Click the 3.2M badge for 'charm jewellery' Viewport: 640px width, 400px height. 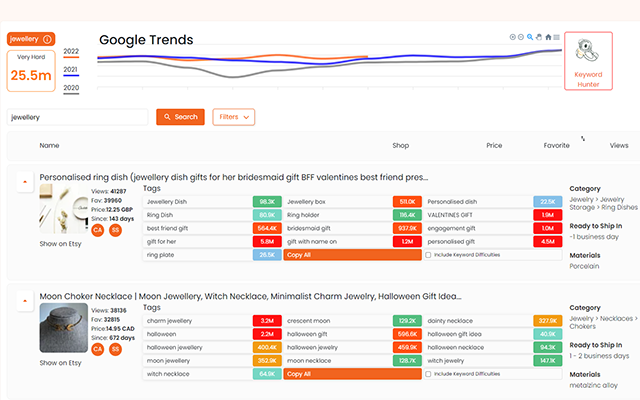coord(267,321)
